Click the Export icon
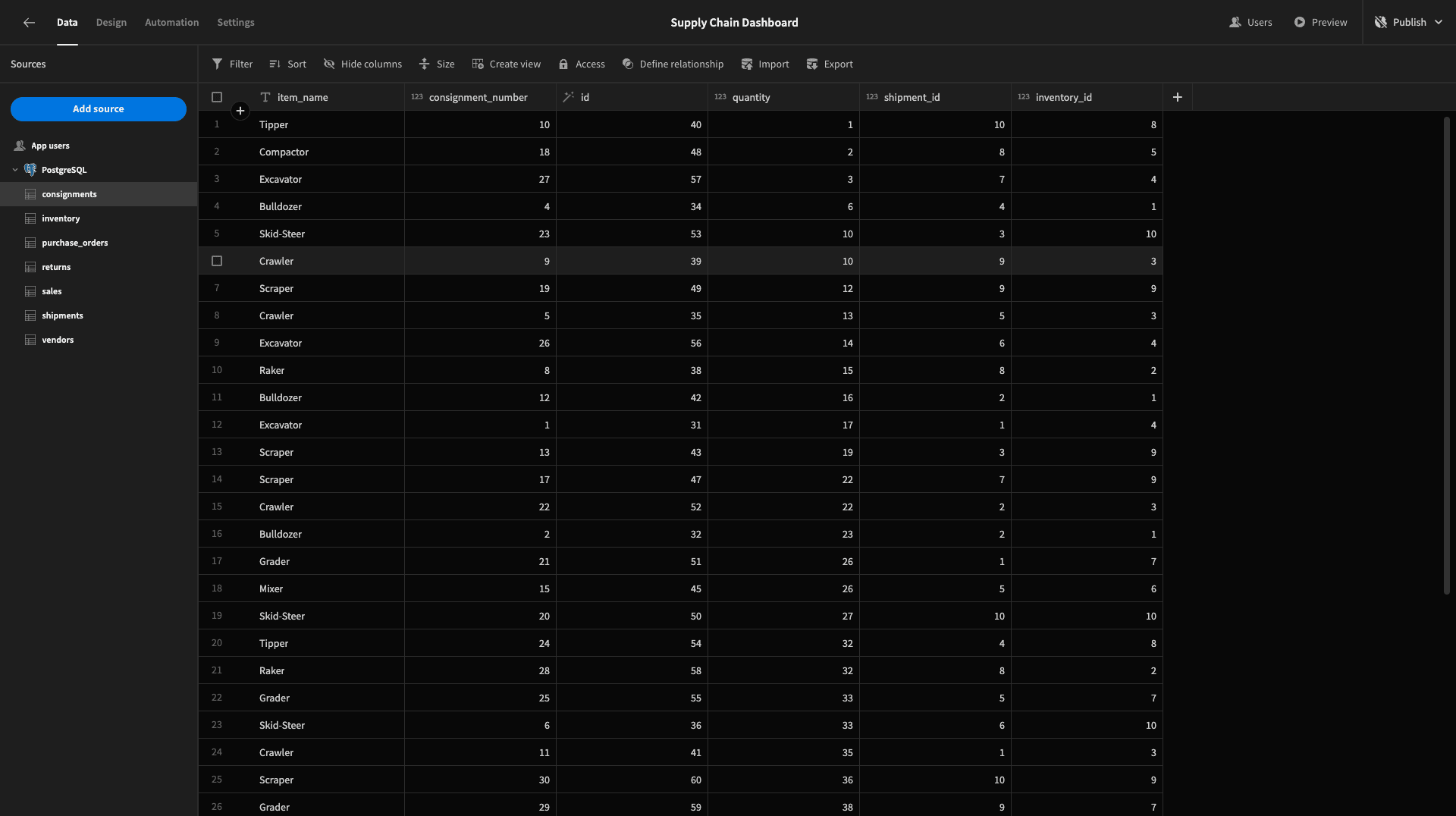The width and height of the screenshot is (1456, 816). (812, 64)
